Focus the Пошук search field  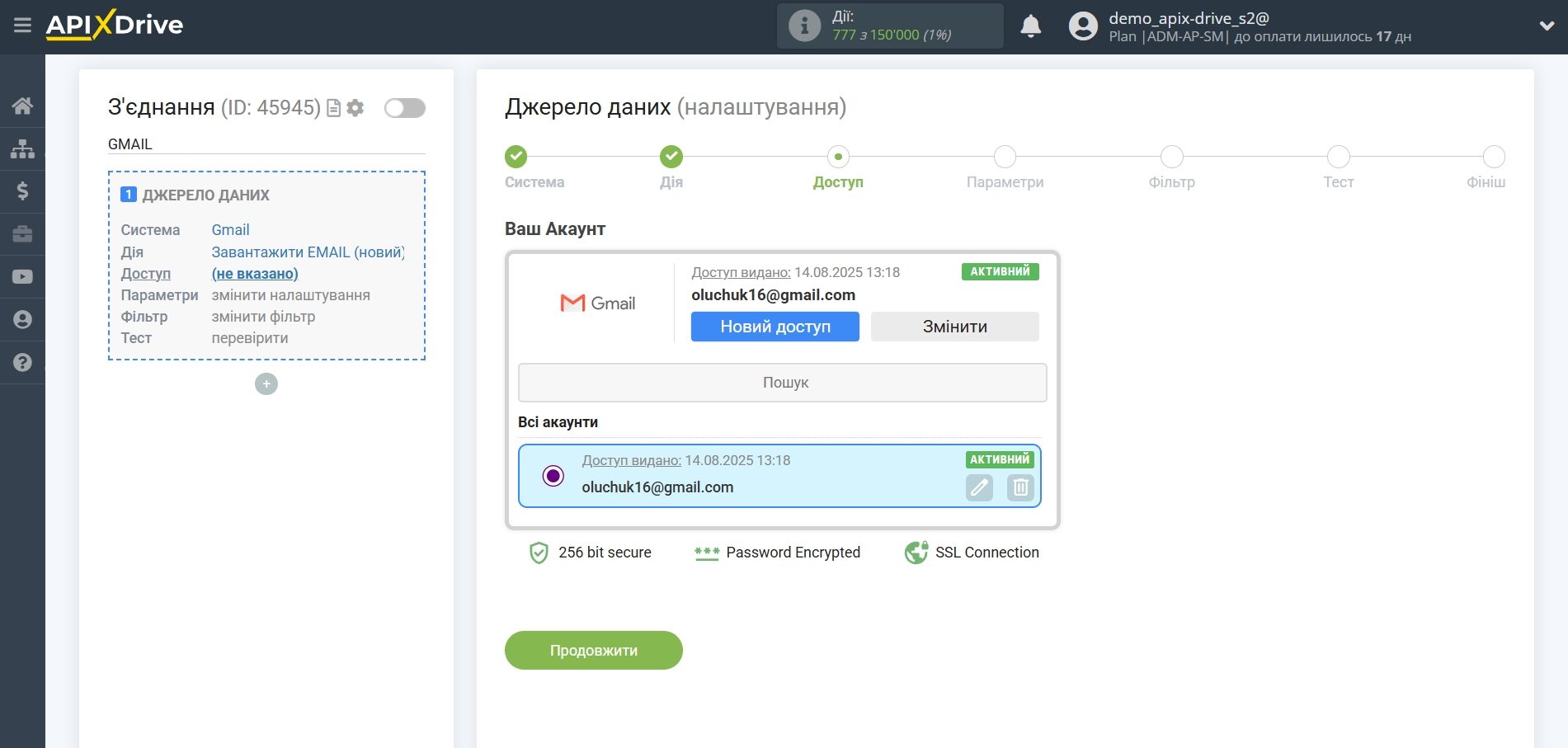pyautogui.click(x=783, y=383)
